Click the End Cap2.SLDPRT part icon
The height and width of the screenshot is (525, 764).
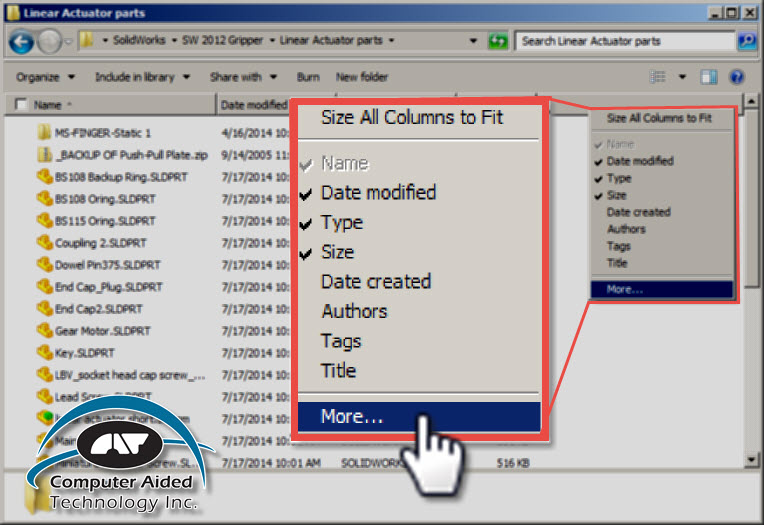click(x=44, y=308)
